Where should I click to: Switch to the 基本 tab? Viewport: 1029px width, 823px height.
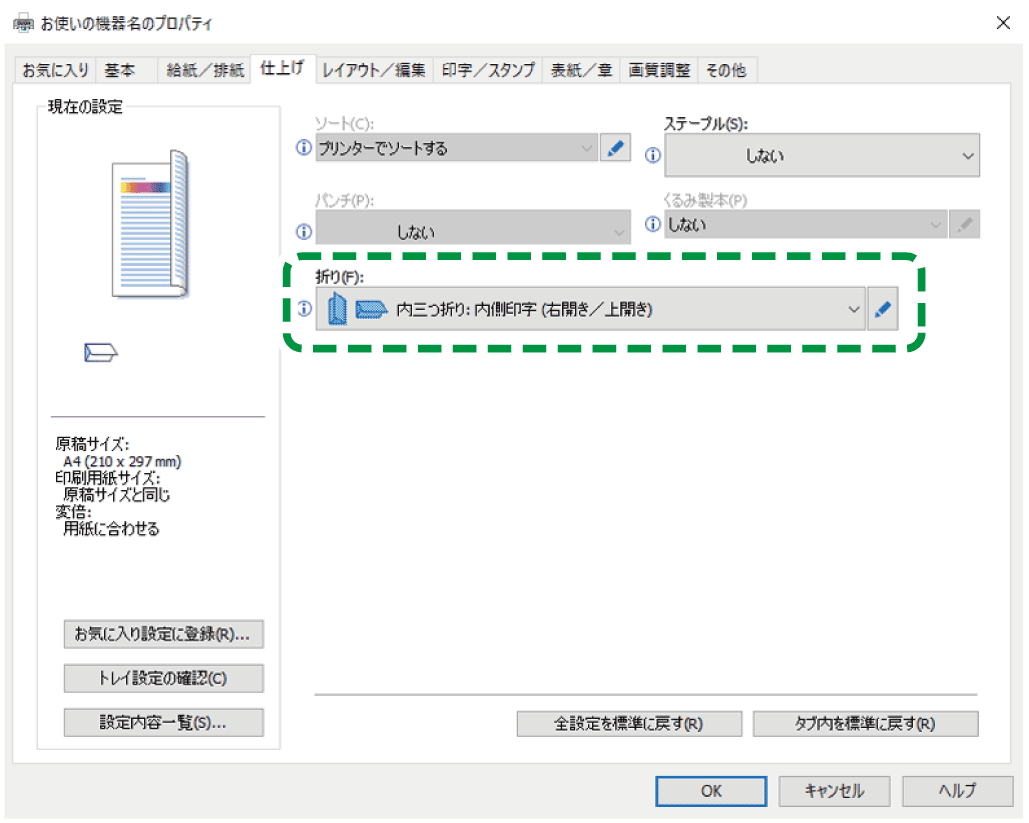click(121, 70)
